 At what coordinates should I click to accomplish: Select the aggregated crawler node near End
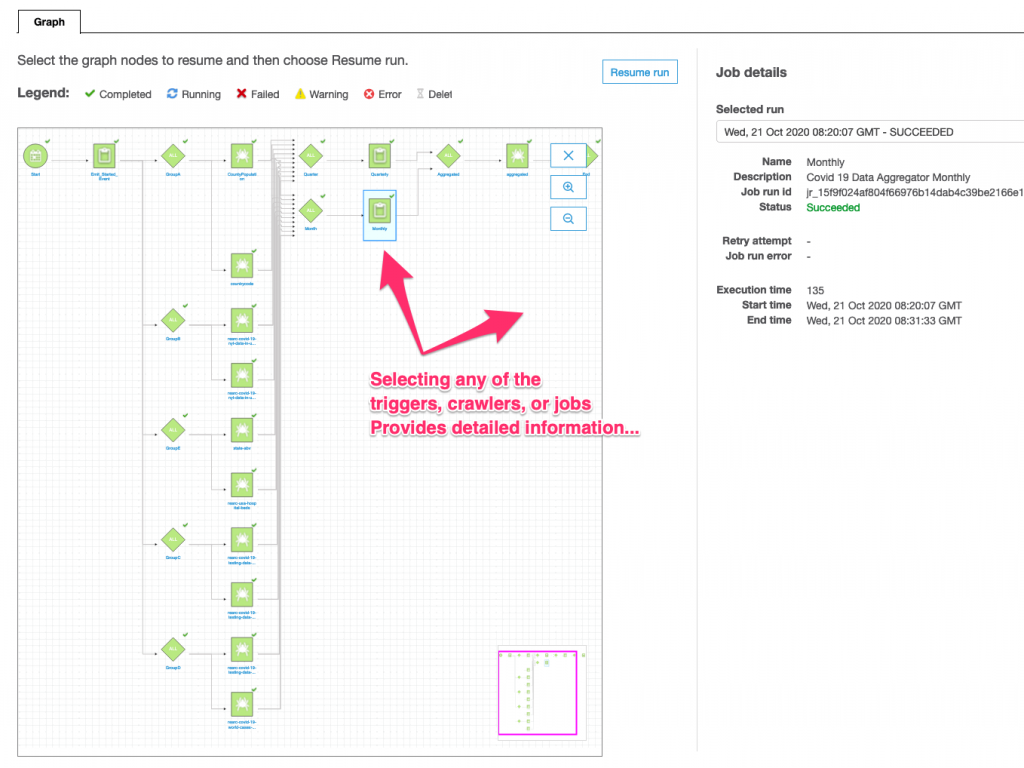516,156
